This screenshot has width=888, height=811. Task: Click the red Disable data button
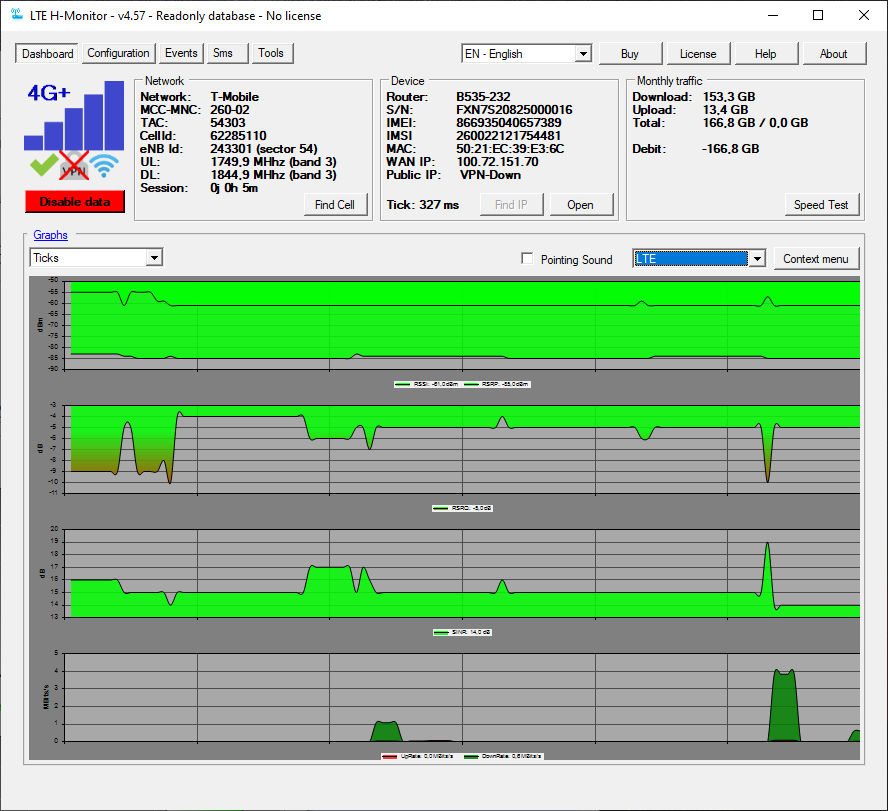click(x=75, y=202)
